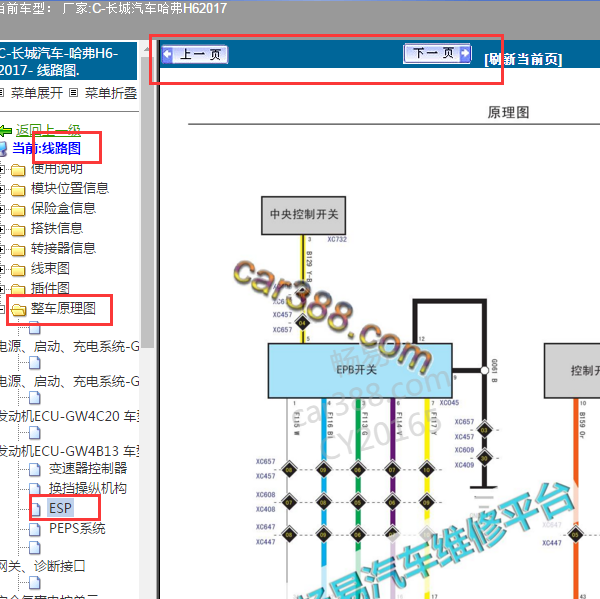Click page icon above 网关、诊断接口

pyautogui.click(x=35, y=548)
